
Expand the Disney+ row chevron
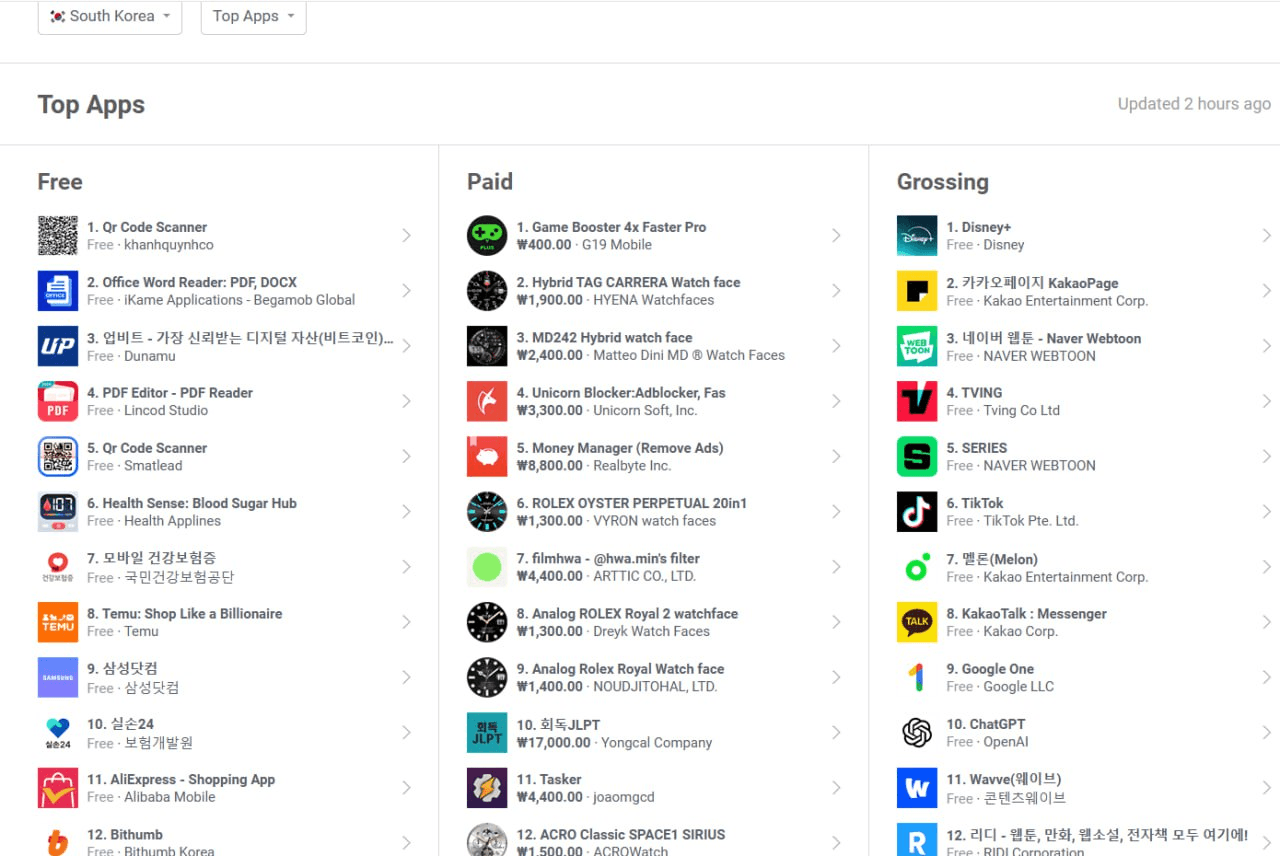(1266, 235)
